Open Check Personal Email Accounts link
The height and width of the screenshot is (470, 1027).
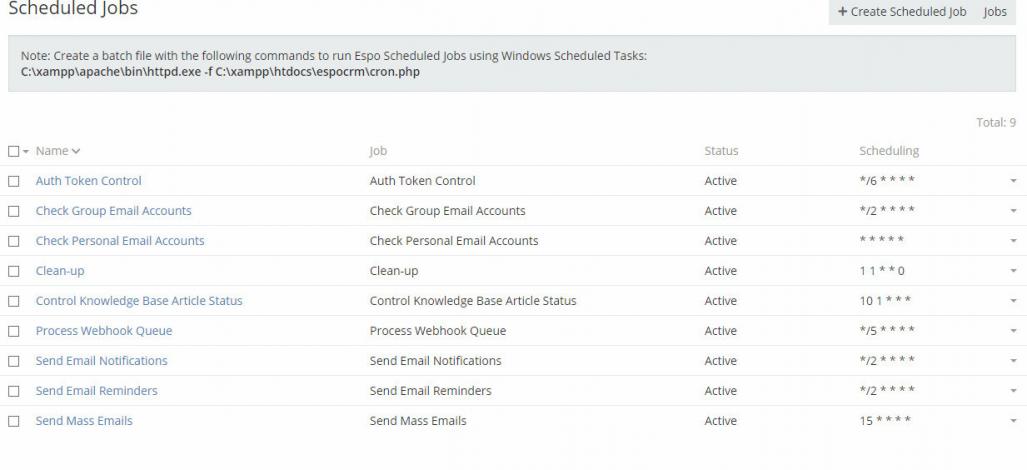click(120, 241)
